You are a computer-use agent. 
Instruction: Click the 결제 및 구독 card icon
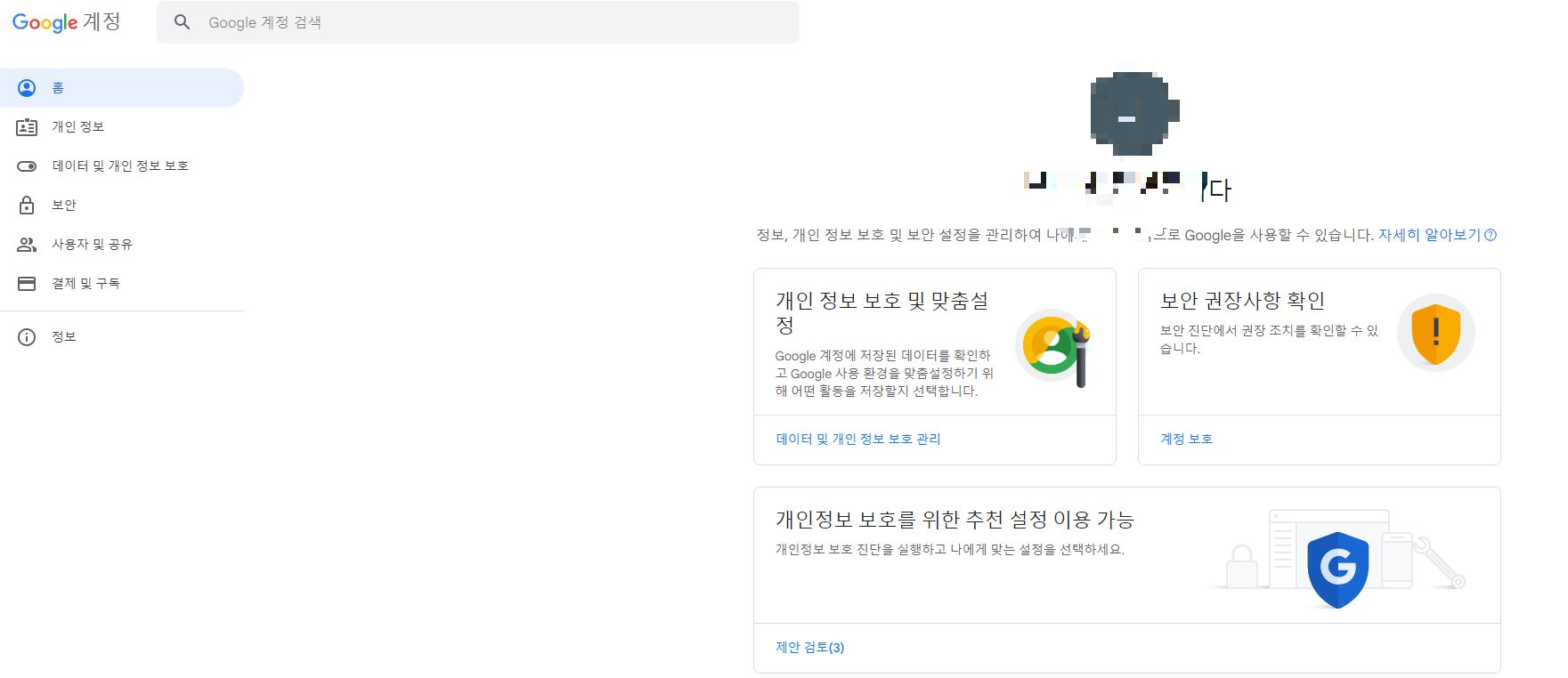click(27, 284)
